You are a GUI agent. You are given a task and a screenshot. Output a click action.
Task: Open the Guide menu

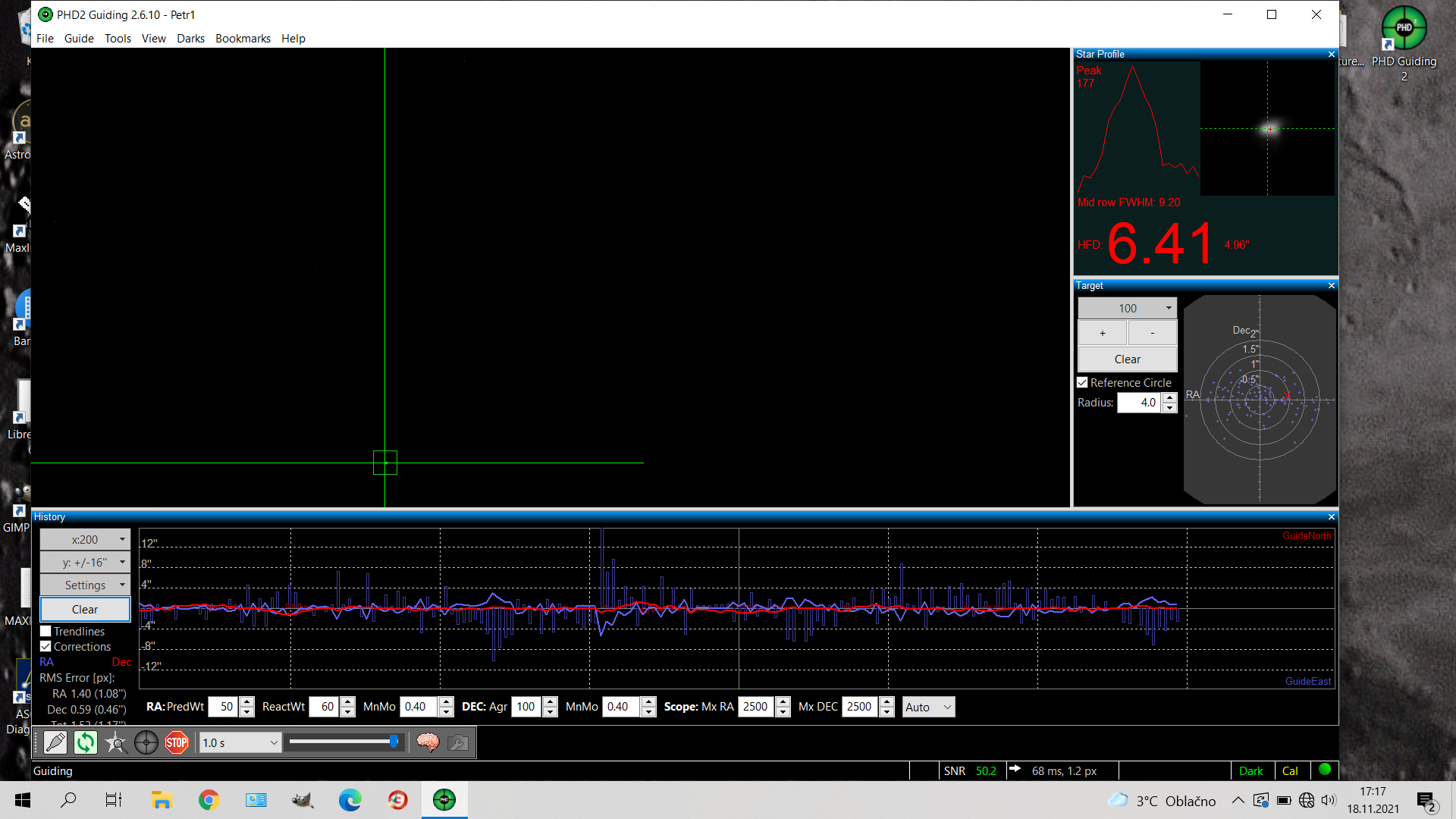[x=79, y=39]
